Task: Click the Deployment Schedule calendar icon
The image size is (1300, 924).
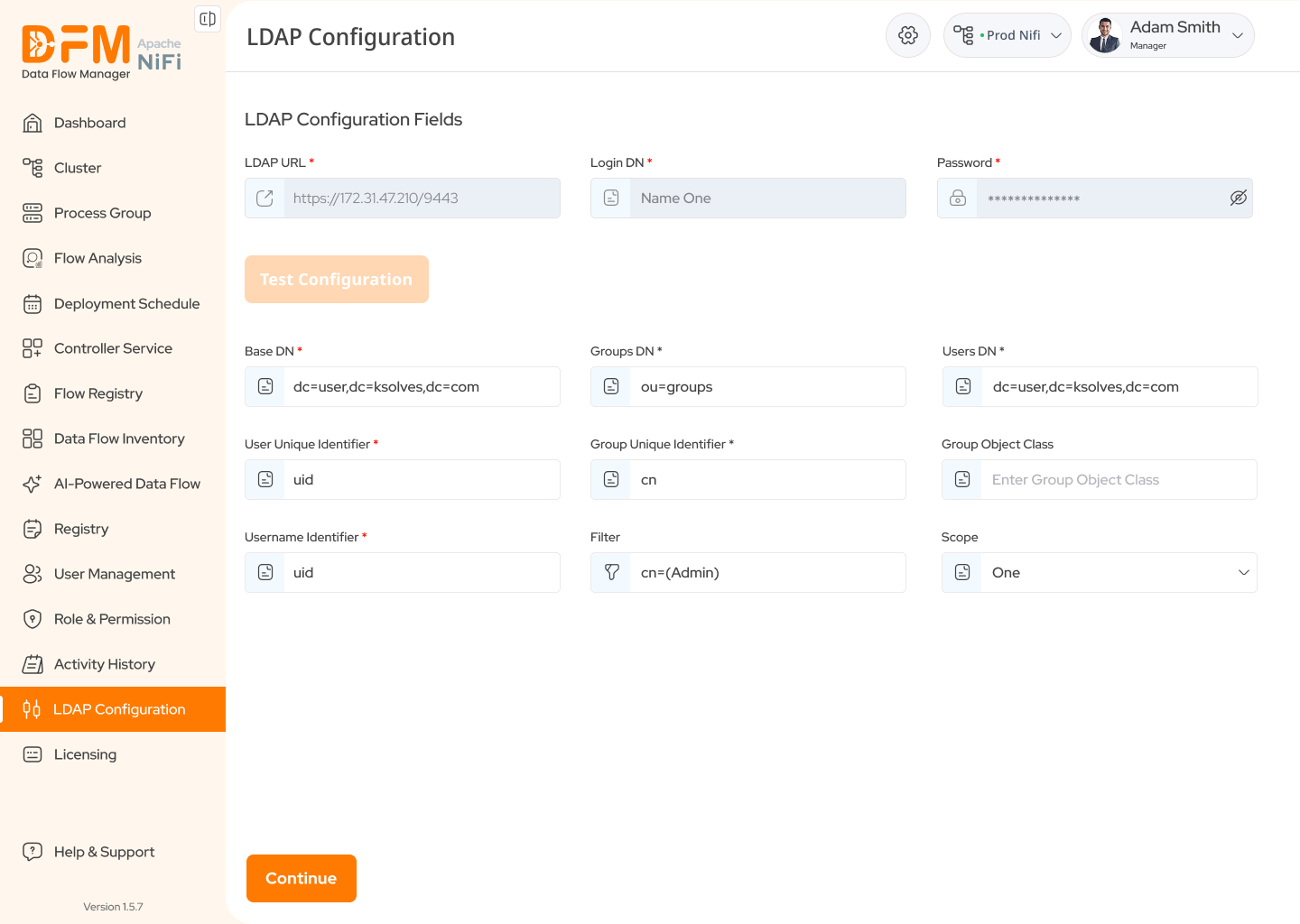Action: [x=32, y=304]
